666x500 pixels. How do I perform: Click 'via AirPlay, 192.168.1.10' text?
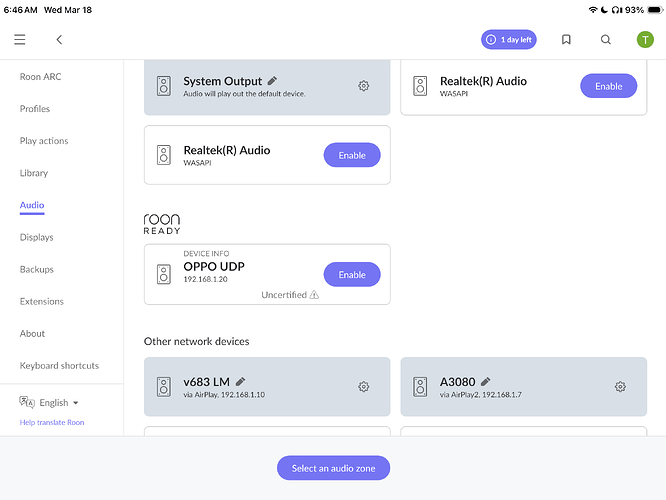[224, 395]
